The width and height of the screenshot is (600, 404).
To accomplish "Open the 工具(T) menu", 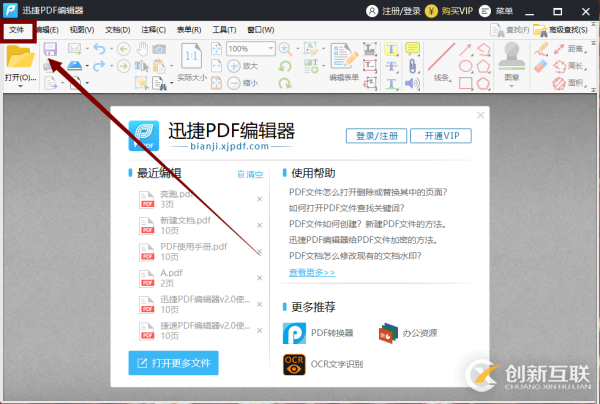I will coord(224,30).
